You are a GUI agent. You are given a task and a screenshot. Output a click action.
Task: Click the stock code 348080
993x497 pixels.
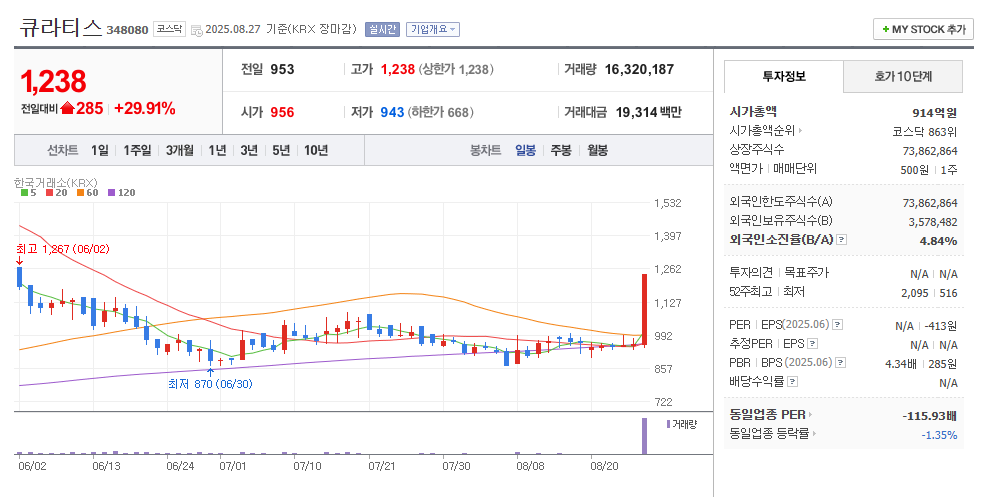[x=127, y=30]
